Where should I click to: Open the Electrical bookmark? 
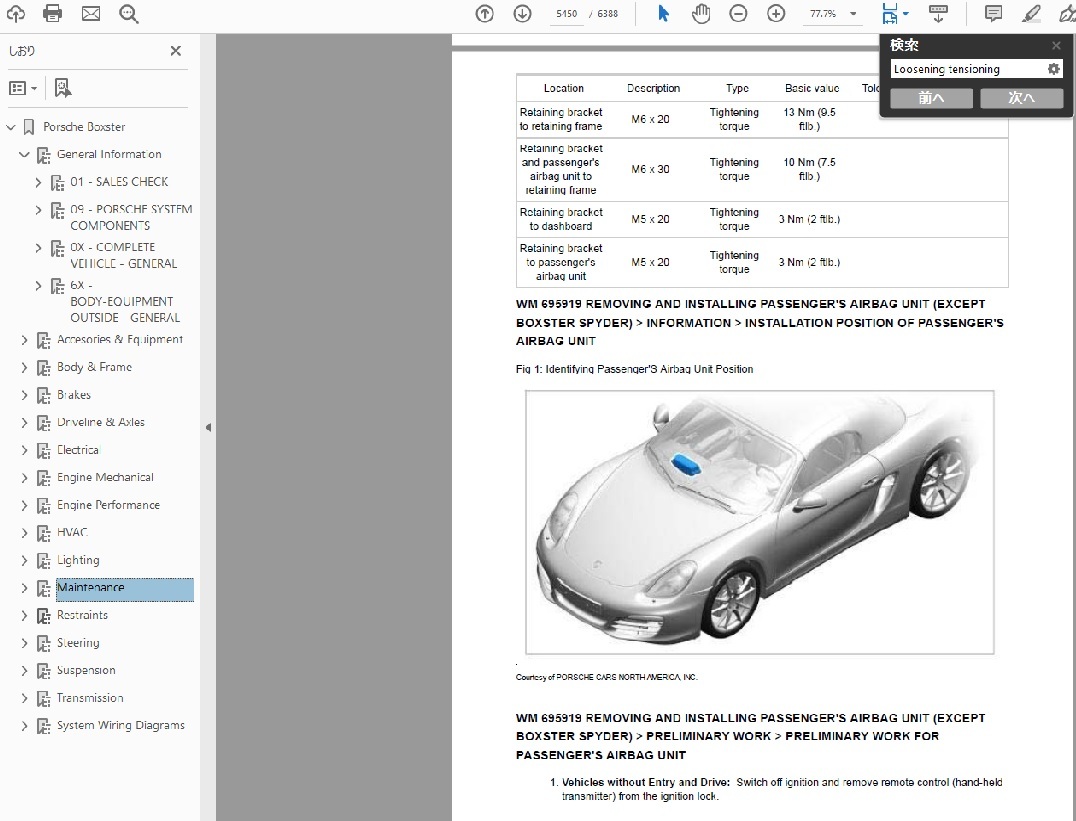[78, 450]
